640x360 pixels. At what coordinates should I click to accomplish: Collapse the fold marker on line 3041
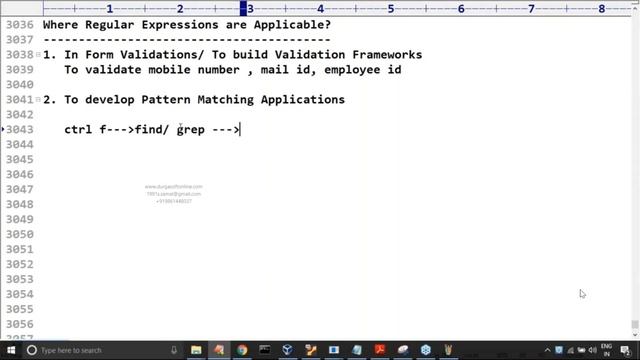38,99
